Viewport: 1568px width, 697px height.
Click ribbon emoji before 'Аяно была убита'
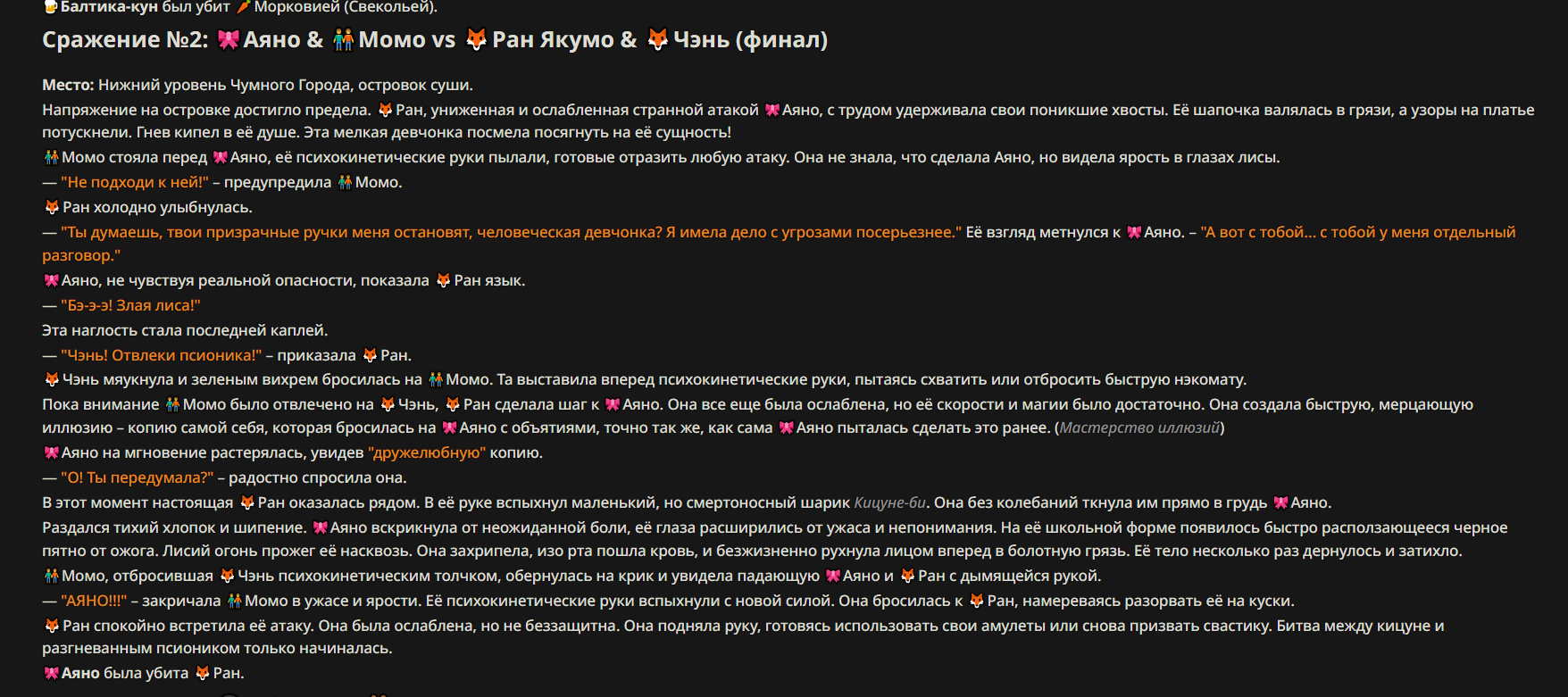pyautogui.click(x=52, y=674)
